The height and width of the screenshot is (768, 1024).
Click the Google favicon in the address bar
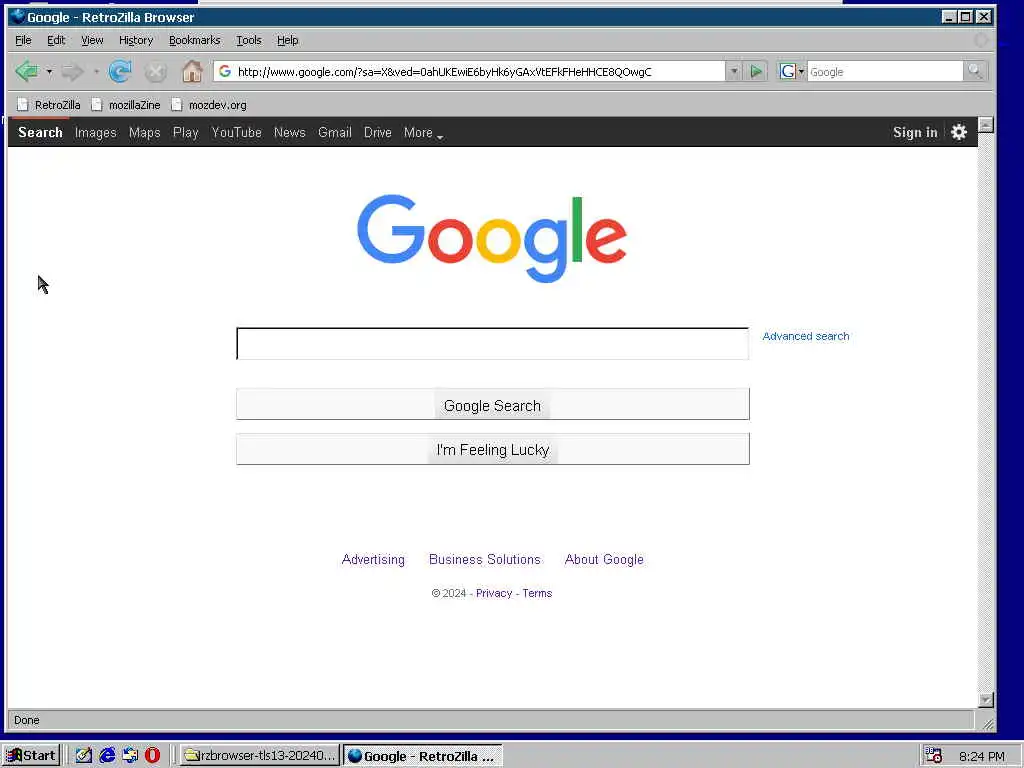tap(225, 71)
